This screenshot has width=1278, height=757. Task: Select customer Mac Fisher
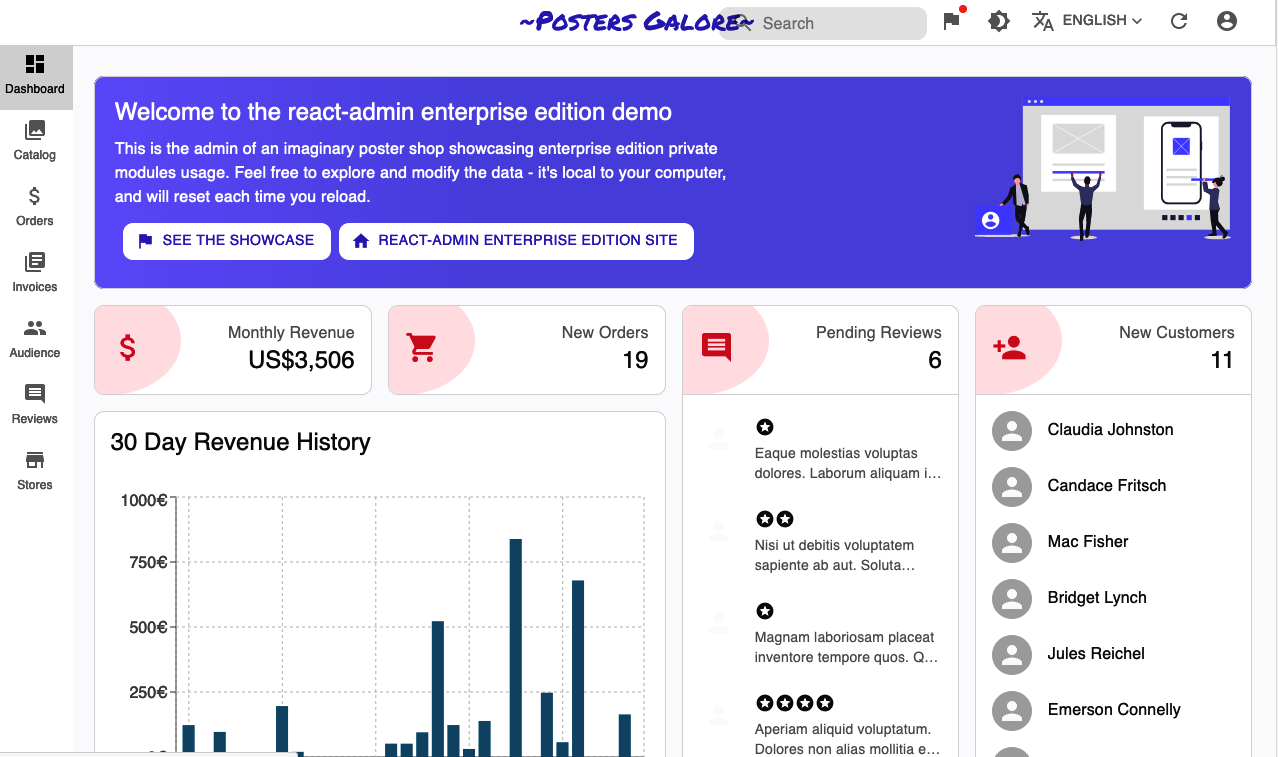point(1113,542)
